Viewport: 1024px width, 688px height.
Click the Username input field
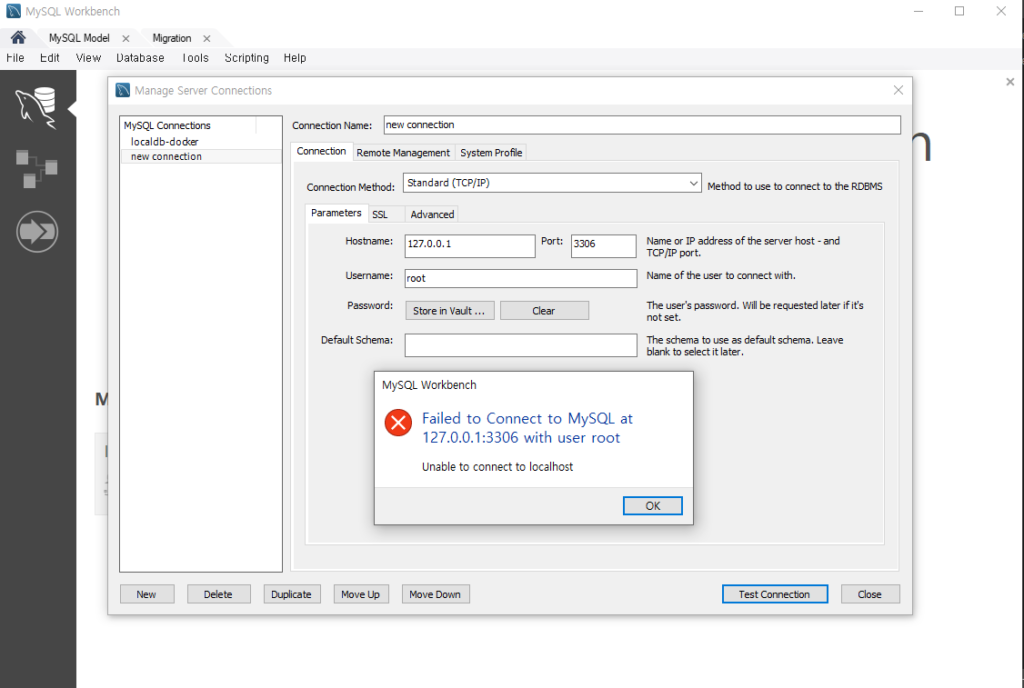(x=520, y=278)
